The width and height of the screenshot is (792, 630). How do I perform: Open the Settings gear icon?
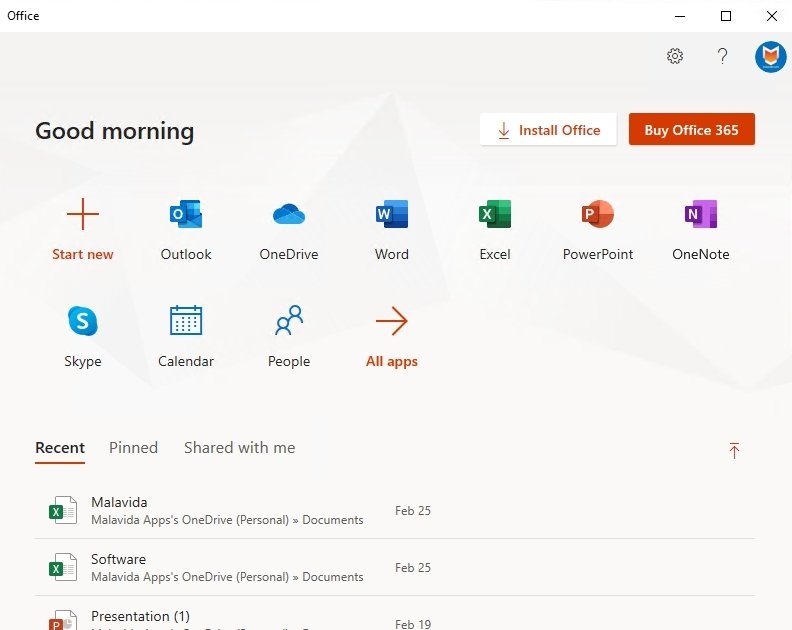coord(675,56)
